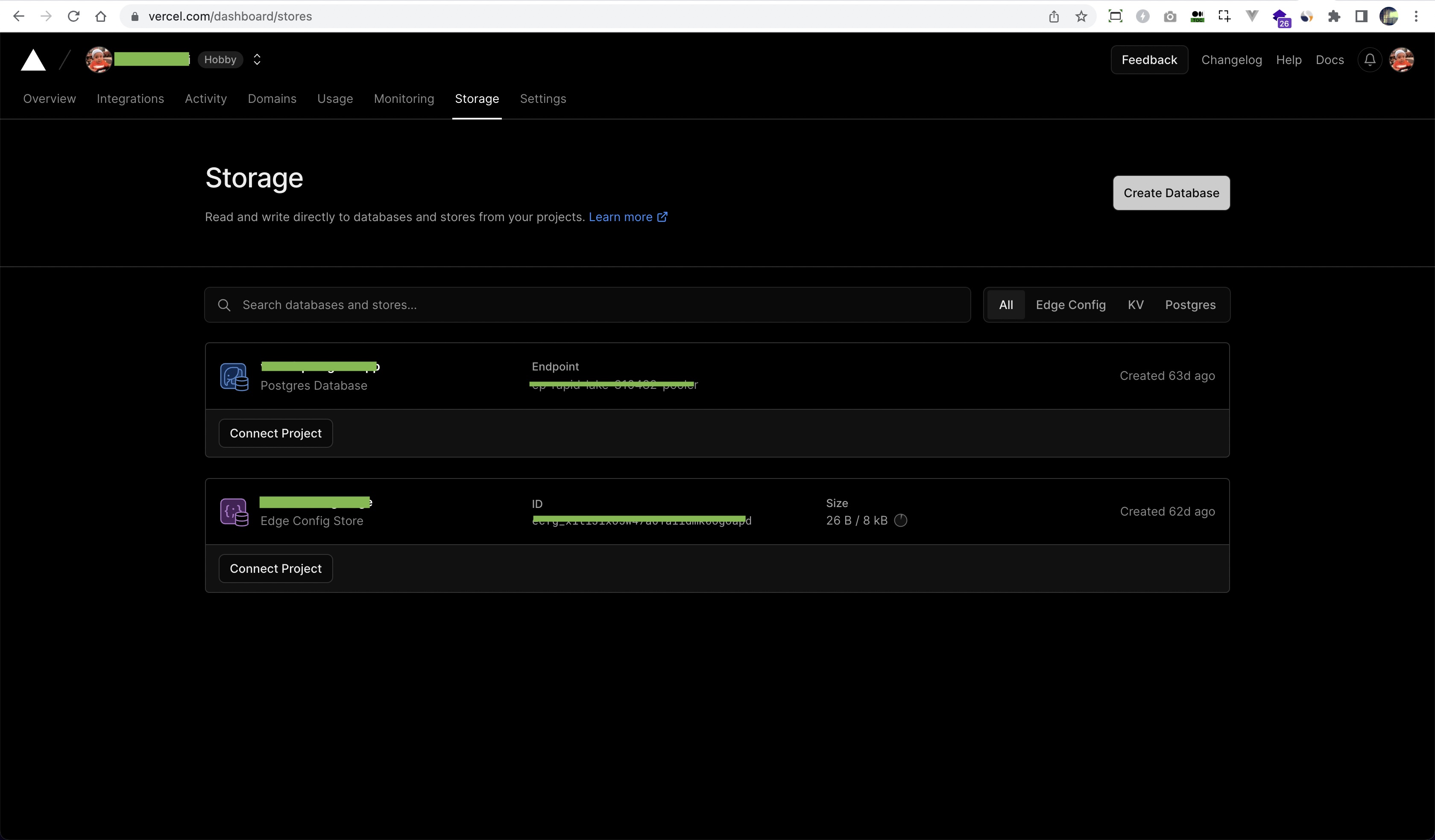Click the Extensions puzzle icon in browser
This screenshot has height=840, width=1435.
1335,16
